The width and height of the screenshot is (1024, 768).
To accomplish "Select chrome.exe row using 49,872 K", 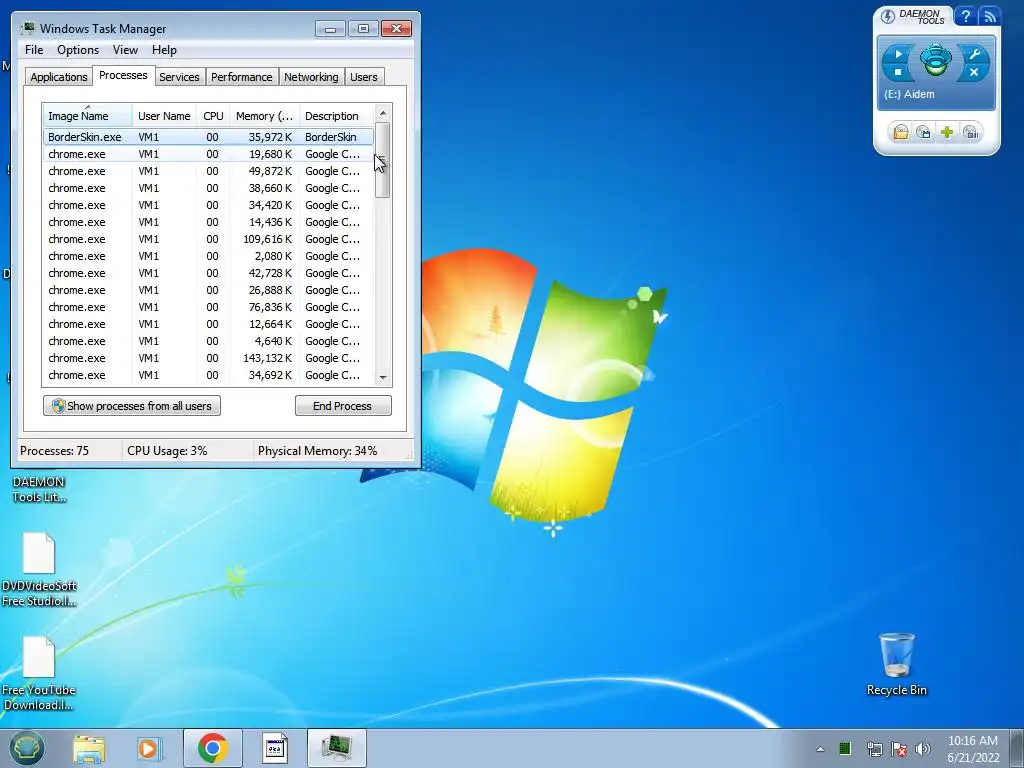I will pyautogui.click(x=208, y=171).
